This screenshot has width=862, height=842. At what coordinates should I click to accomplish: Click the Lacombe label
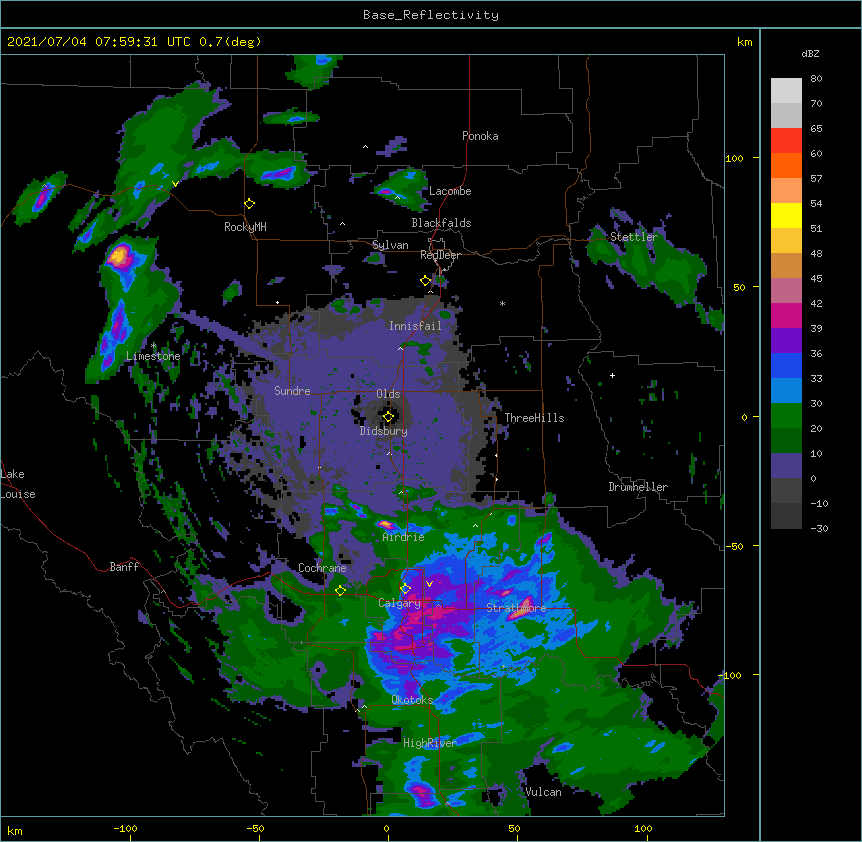click(450, 191)
